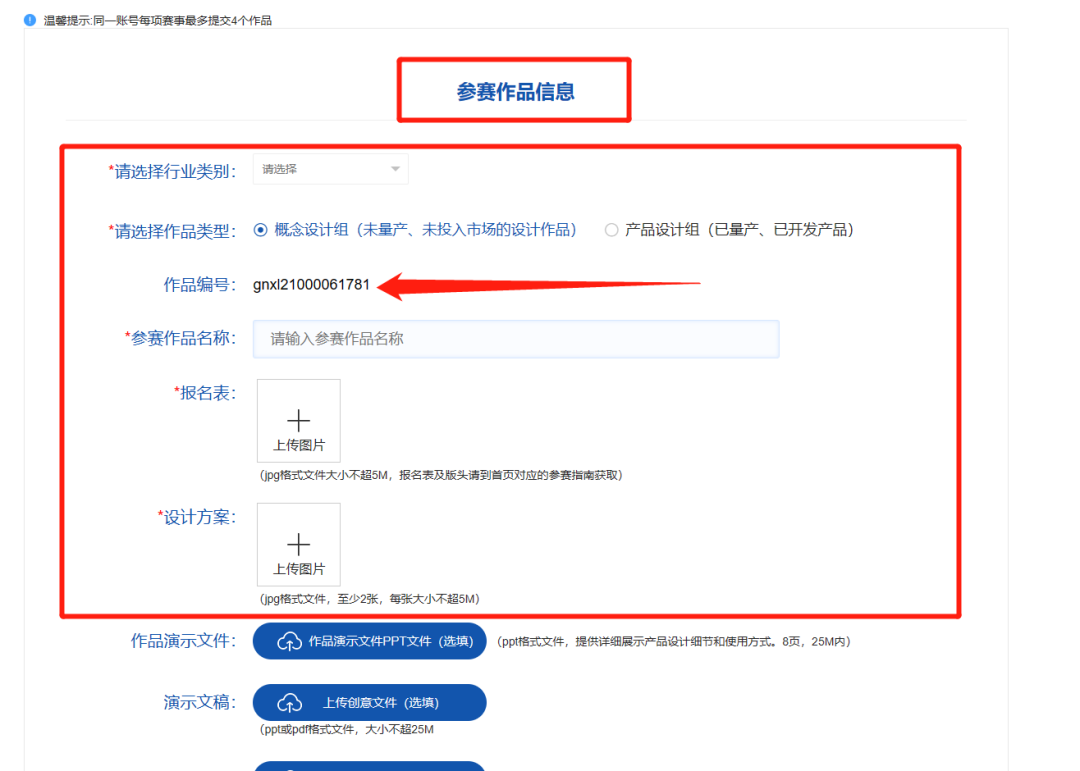Click the 请选择作品类型 label
The height and width of the screenshot is (771, 1080).
pyautogui.click(x=172, y=231)
